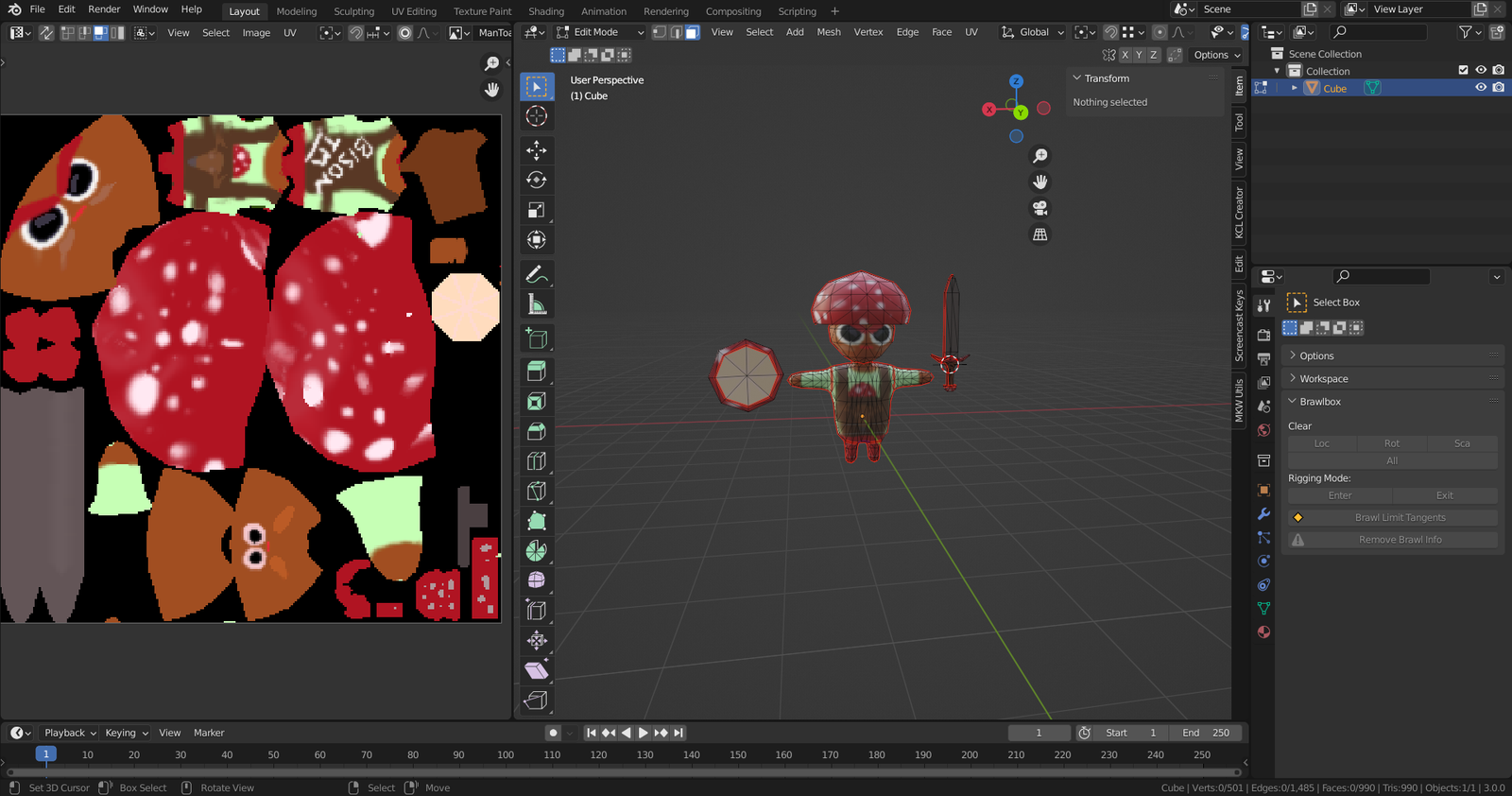Screen dimensions: 1512x796
Task: Select the Extrude Region tool
Action: point(537,372)
